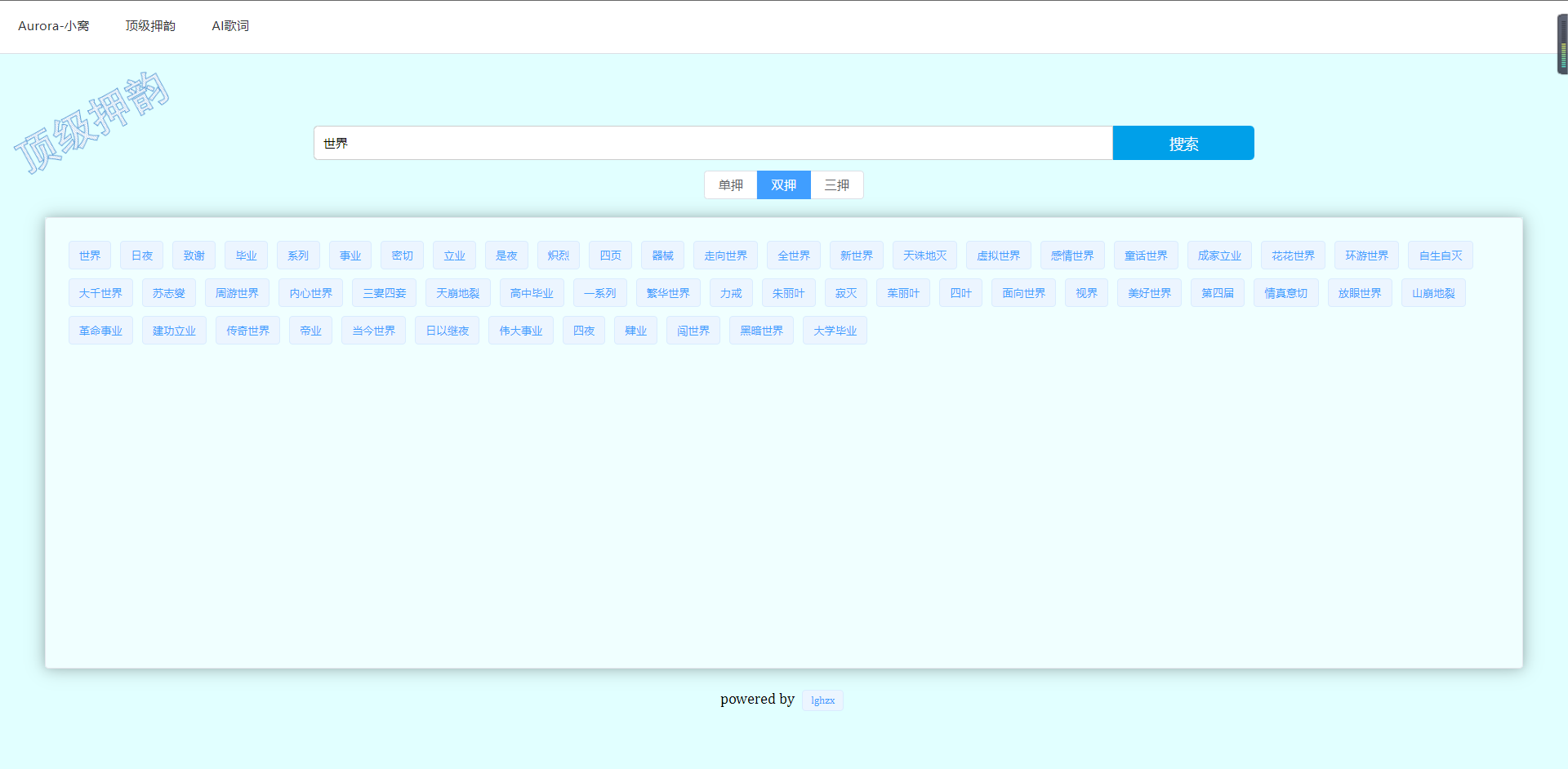Click the 茱丽叶 tag
Image resolution: width=1568 pixels, height=769 pixels.
(903, 293)
